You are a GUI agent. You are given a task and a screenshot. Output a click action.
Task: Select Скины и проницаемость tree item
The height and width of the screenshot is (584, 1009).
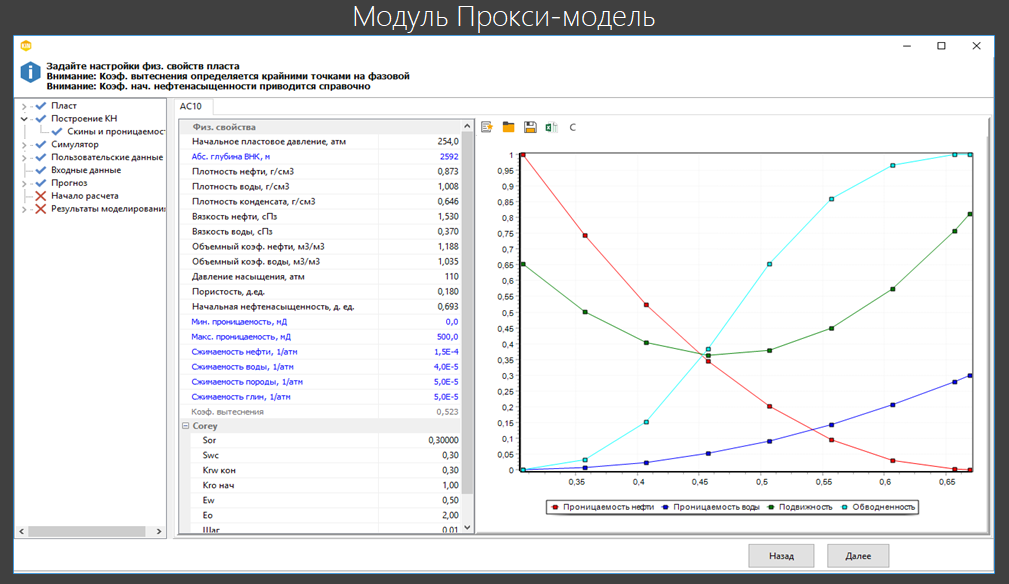point(116,131)
